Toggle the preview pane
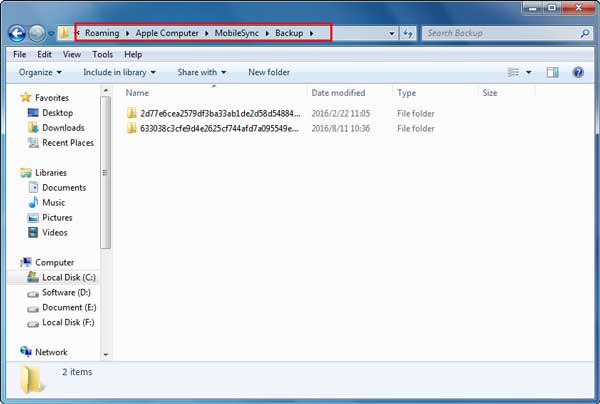600x404 pixels. (552, 72)
